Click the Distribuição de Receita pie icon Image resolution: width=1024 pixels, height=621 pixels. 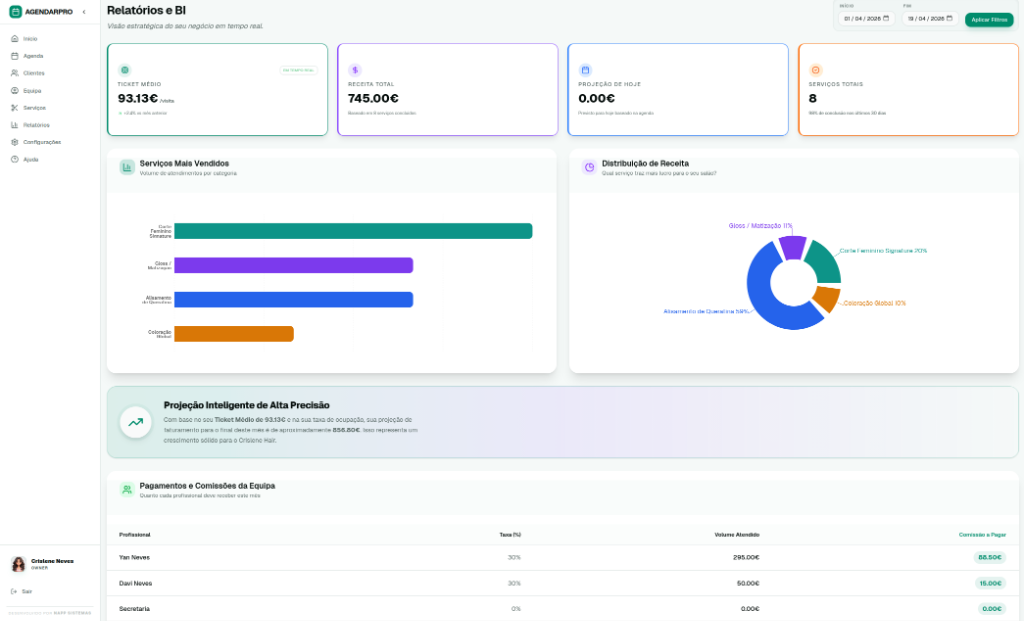pos(589,167)
